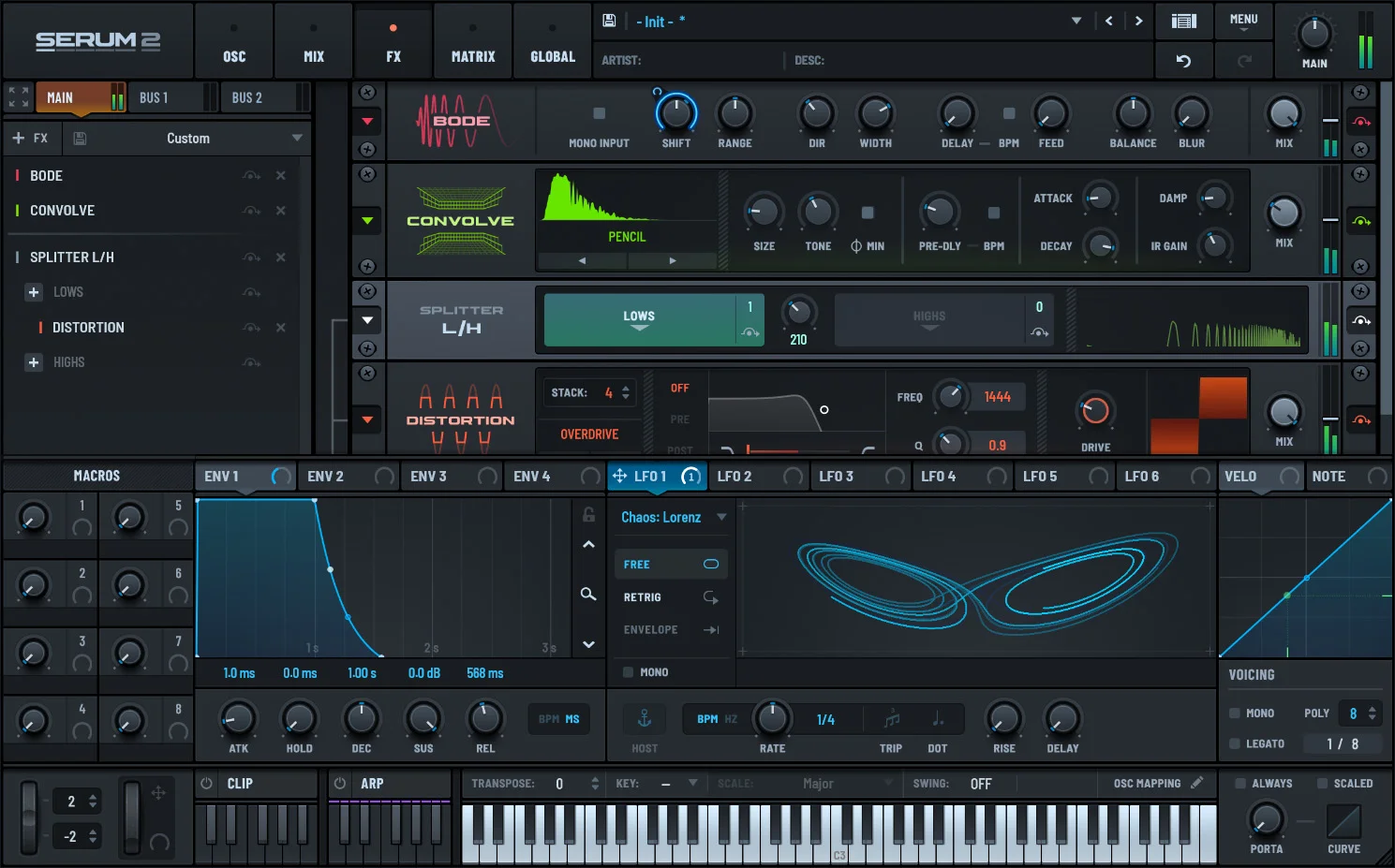Viewport: 1395px width, 868px height.
Task: Select the previous convolve impulse arrow
Action: click(582, 261)
